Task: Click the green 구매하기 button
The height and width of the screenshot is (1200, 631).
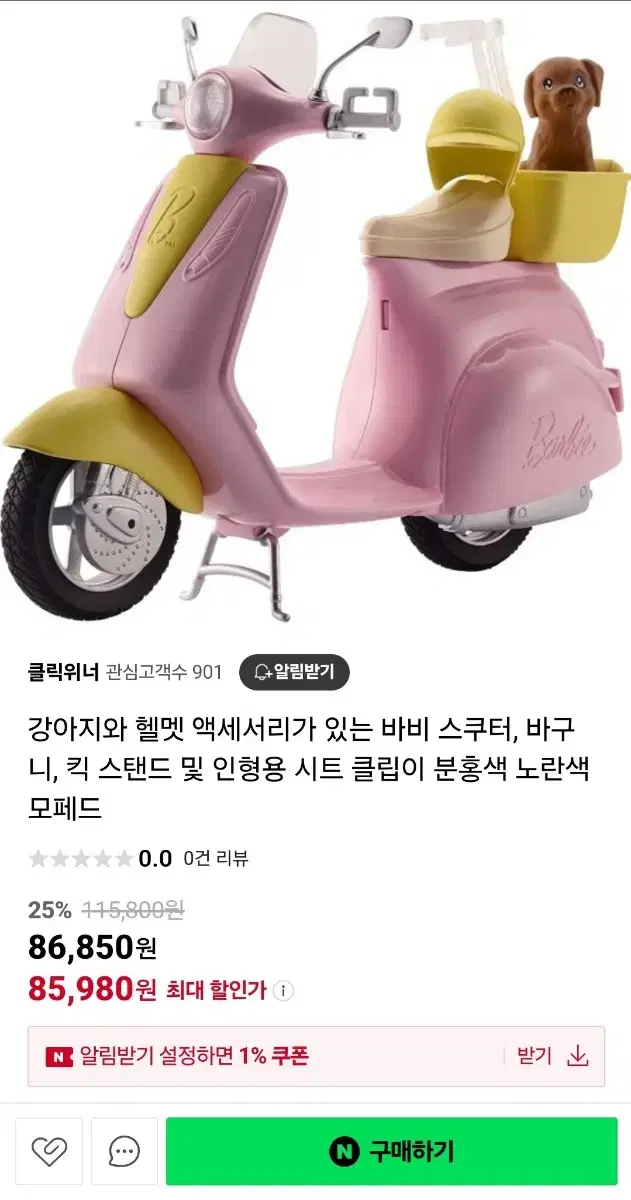Action: (392, 1152)
